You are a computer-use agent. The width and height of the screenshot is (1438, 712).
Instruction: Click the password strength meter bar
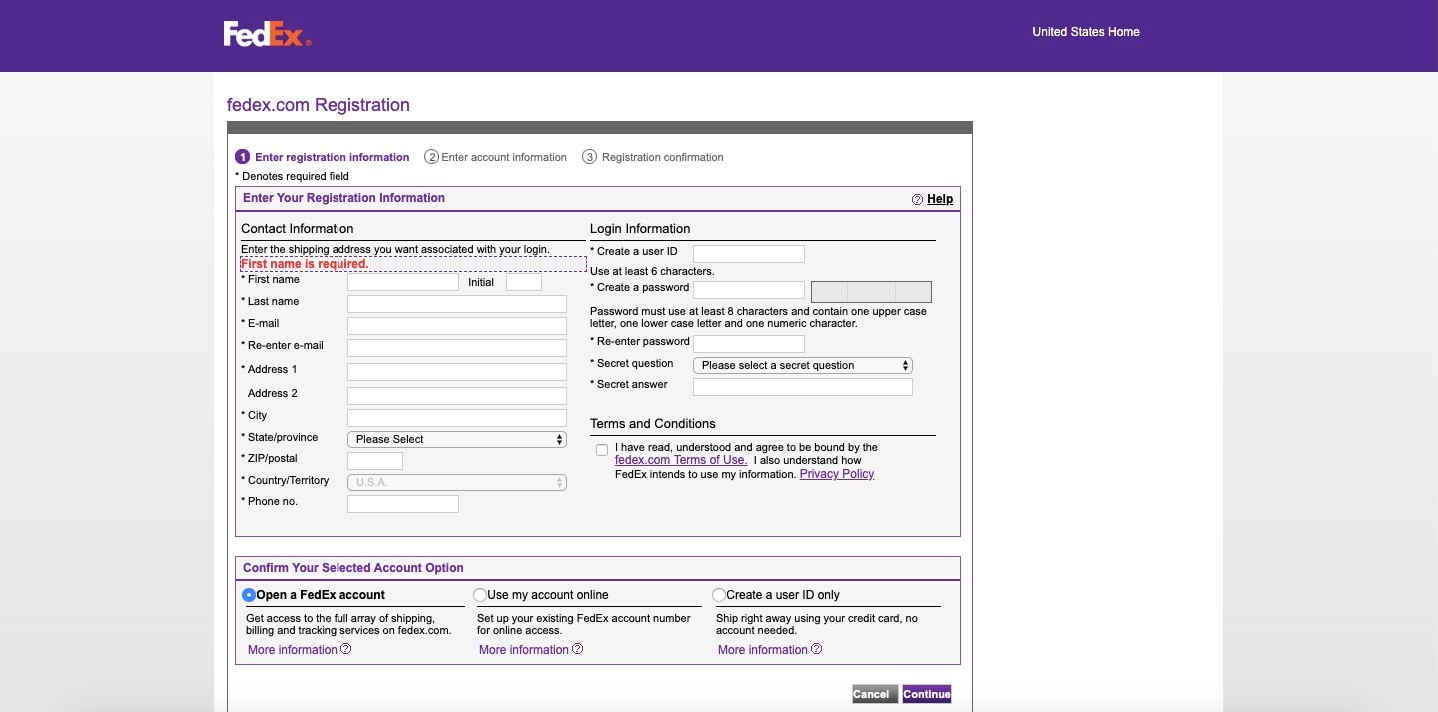coord(871,292)
